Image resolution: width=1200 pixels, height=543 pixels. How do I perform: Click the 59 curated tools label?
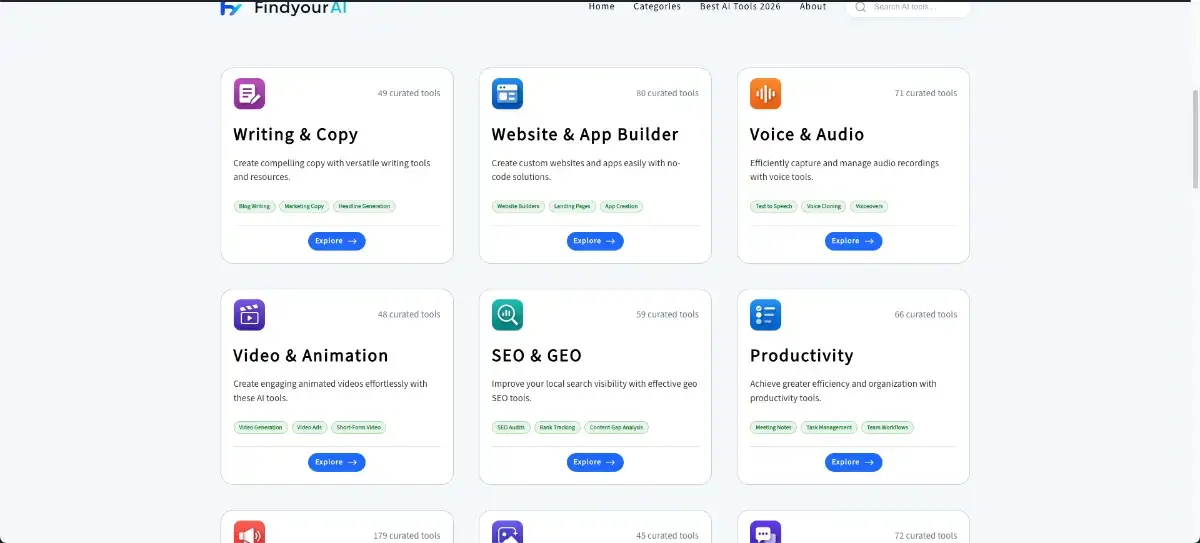click(667, 314)
